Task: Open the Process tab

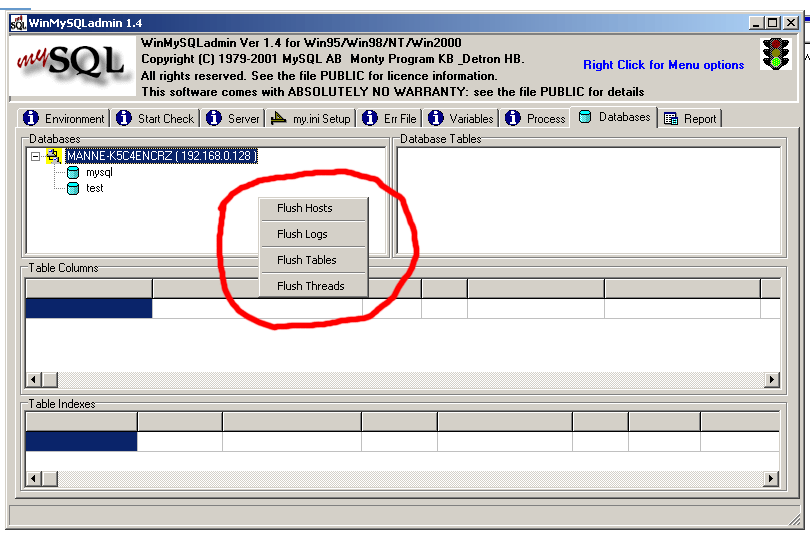Action: coord(536,118)
